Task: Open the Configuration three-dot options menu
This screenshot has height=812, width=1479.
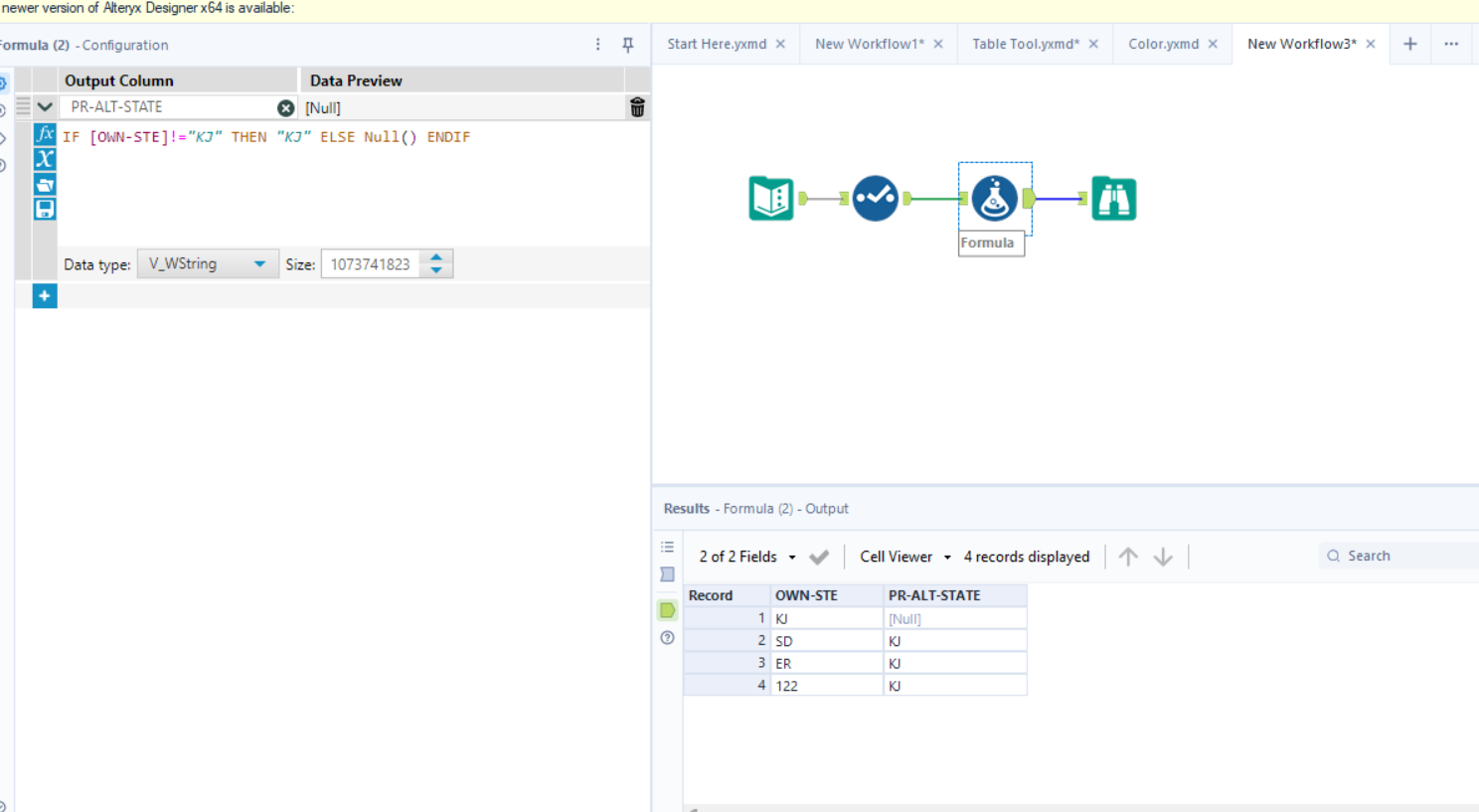Action: tap(597, 45)
